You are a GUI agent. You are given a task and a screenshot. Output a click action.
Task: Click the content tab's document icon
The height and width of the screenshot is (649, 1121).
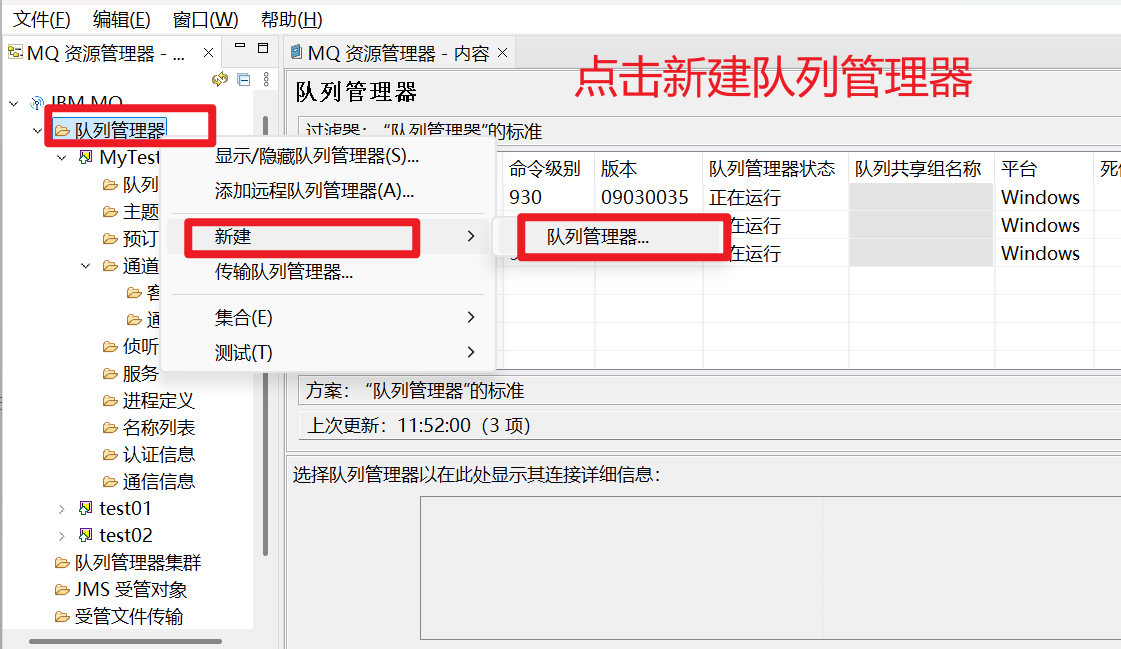[x=296, y=51]
